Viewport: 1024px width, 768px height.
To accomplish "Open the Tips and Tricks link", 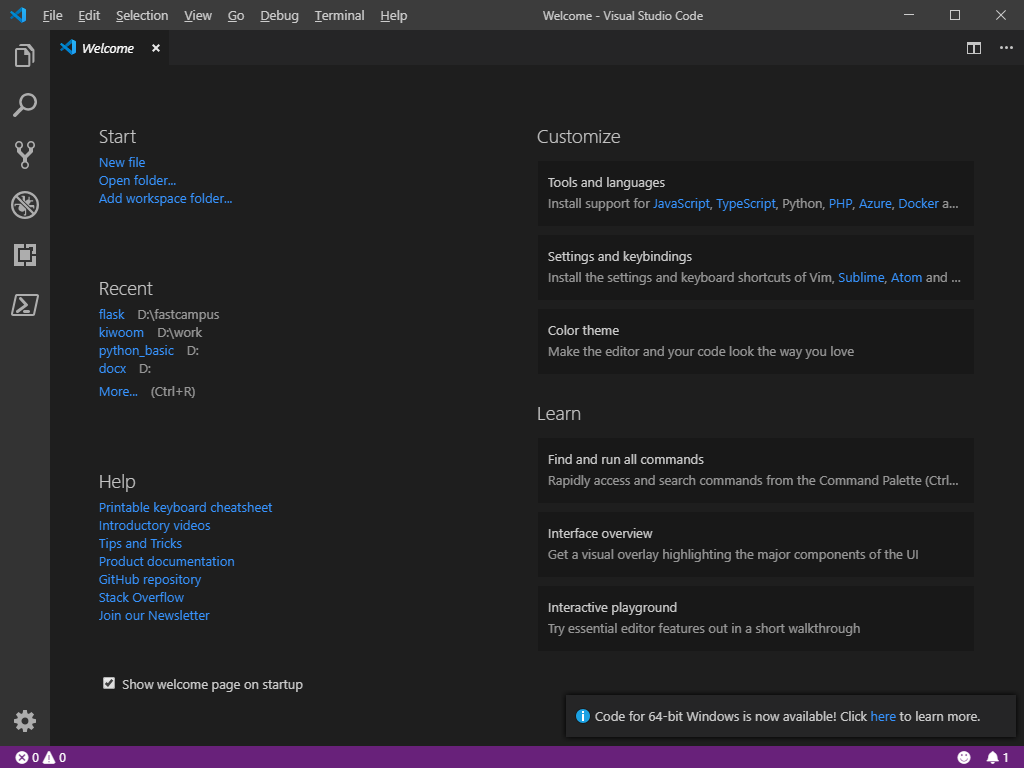I will click(140, 543).
